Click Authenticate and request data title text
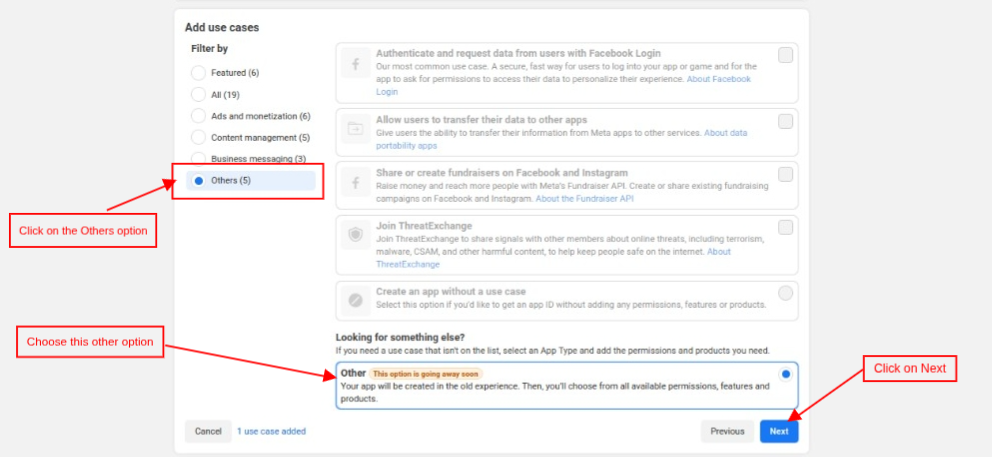993x457 pixels. pos(518,53)
